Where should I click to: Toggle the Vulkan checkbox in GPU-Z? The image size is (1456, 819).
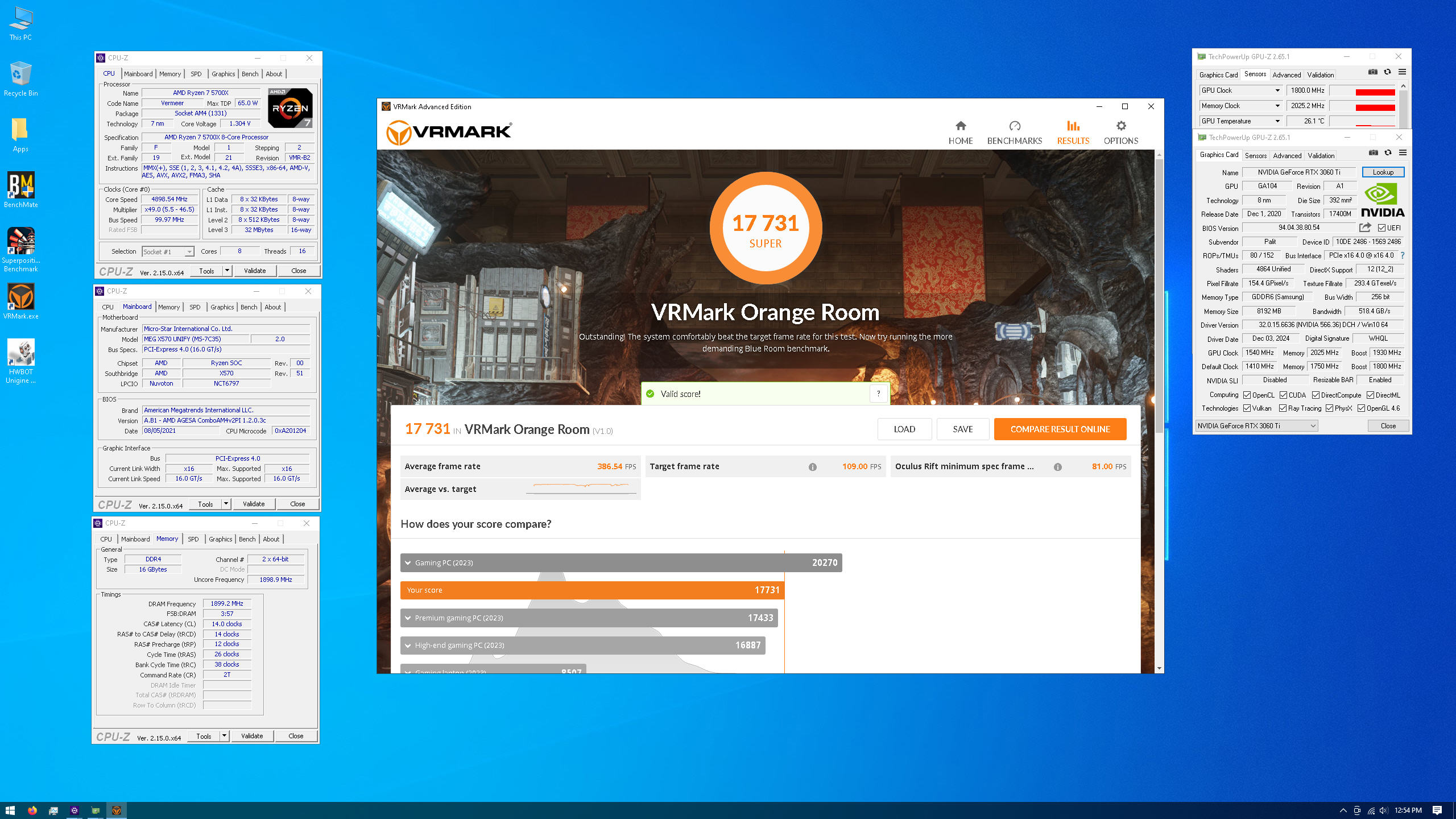(1247, 408)
